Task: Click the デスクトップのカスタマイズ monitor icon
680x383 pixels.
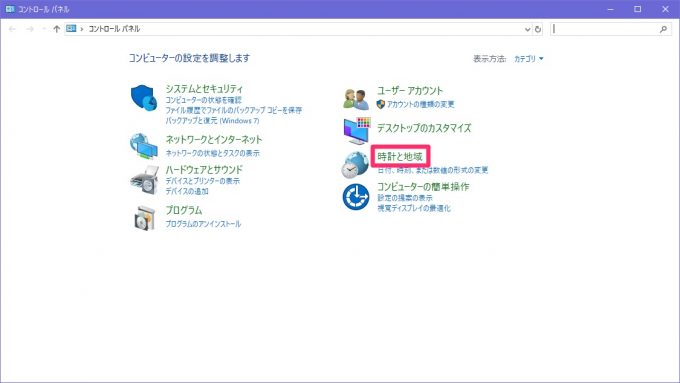Action: (x=356, y=131)
